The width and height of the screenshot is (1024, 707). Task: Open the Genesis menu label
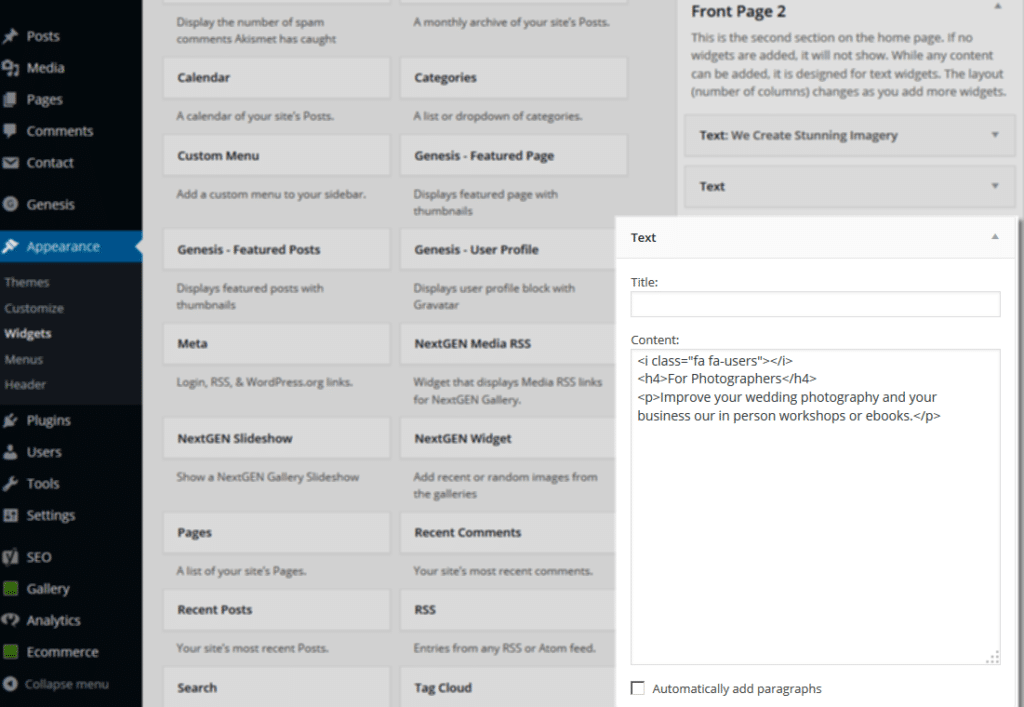point(50,204)
